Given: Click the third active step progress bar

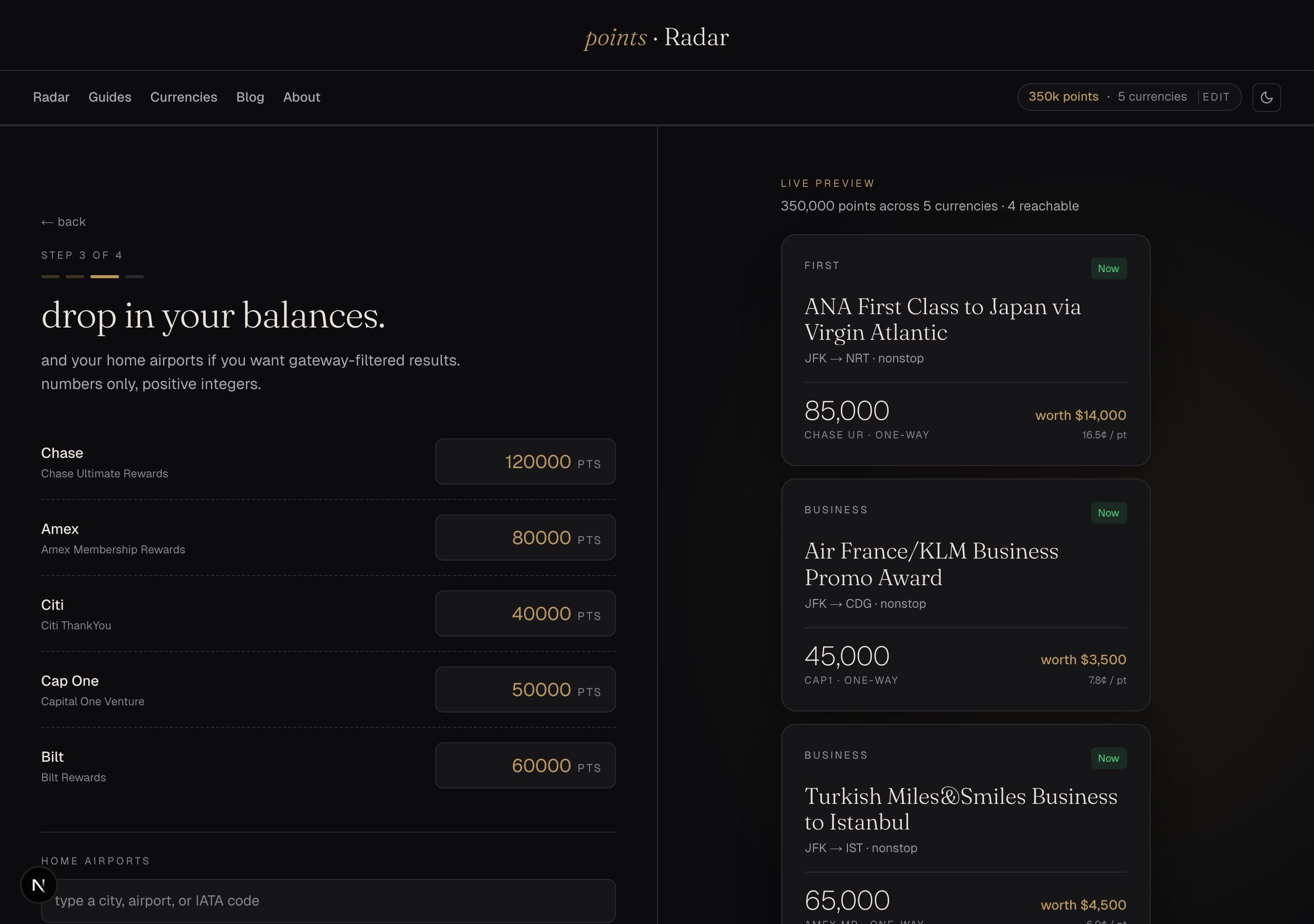Looking at the screenshot, I should click(x=105, y=277).
